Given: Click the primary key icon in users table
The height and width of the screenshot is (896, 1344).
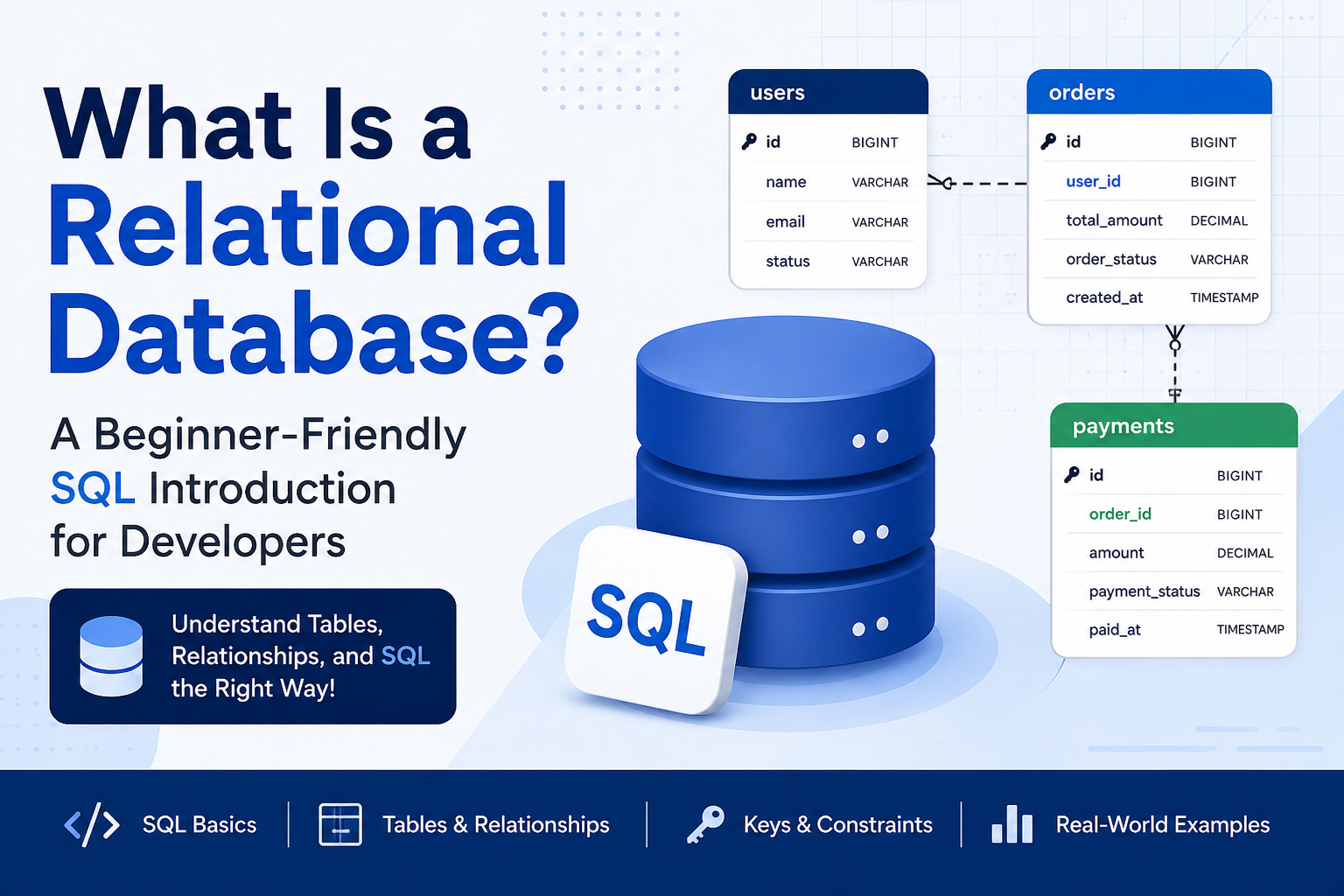Looking at the screenshot, I should 749,142.
